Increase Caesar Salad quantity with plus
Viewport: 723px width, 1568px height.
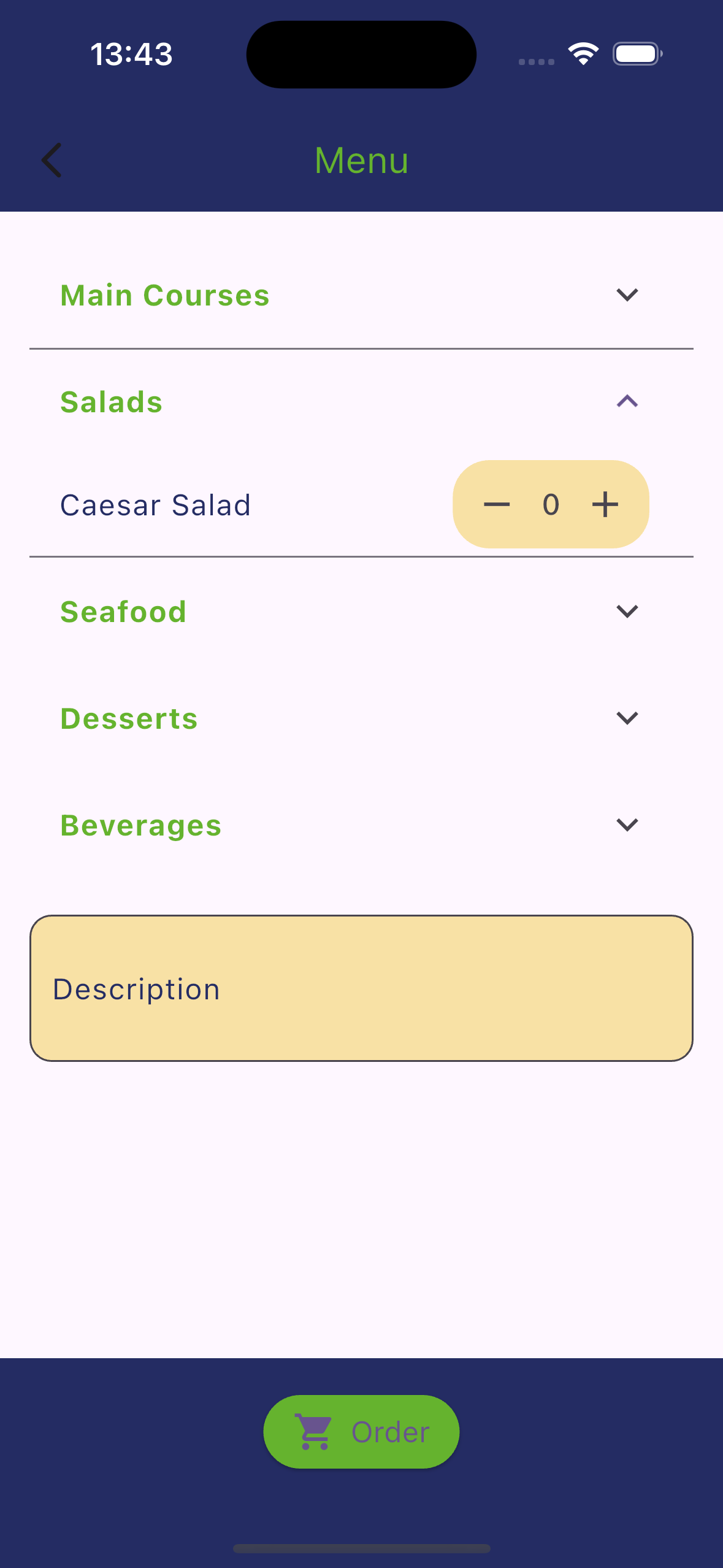[x=605, y=504]
